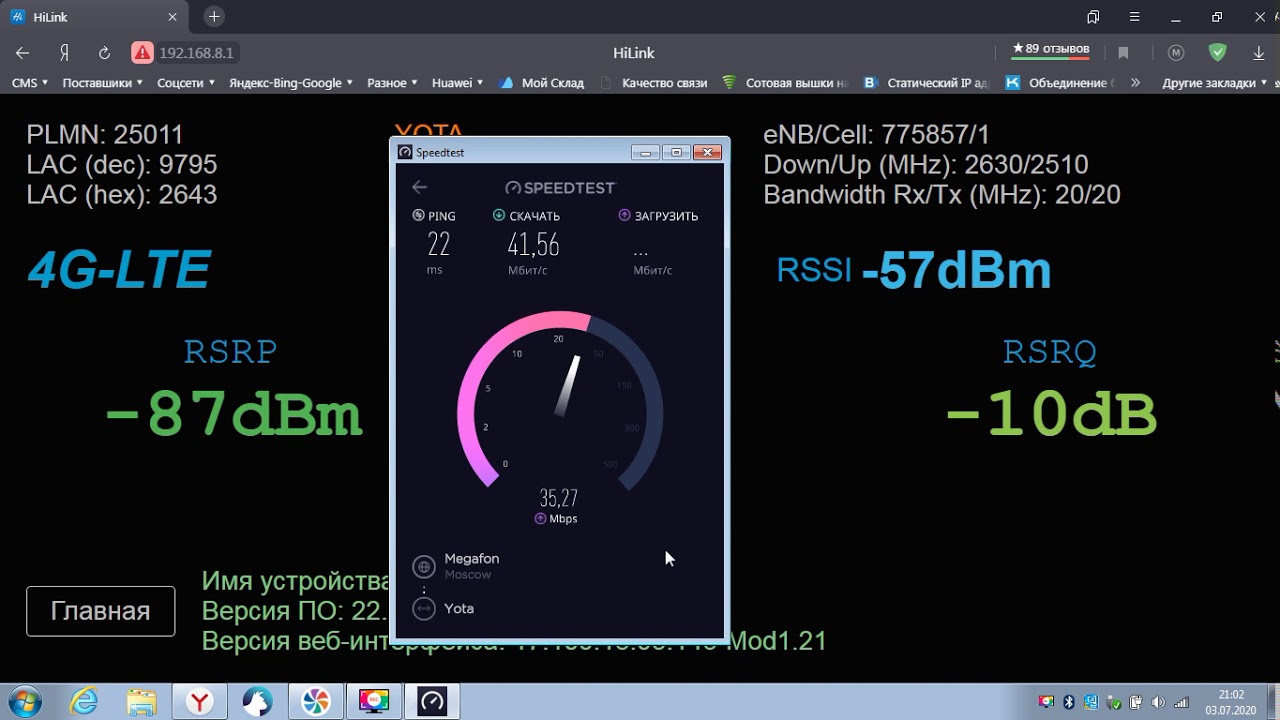Open a new browser tab

tap(214, 17)
